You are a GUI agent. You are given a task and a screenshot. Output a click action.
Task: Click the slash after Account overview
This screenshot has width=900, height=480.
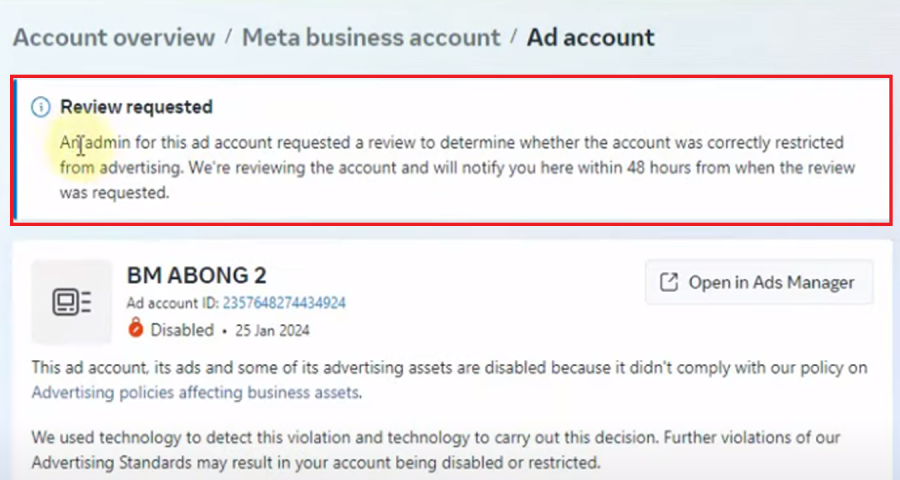(228, 37)
